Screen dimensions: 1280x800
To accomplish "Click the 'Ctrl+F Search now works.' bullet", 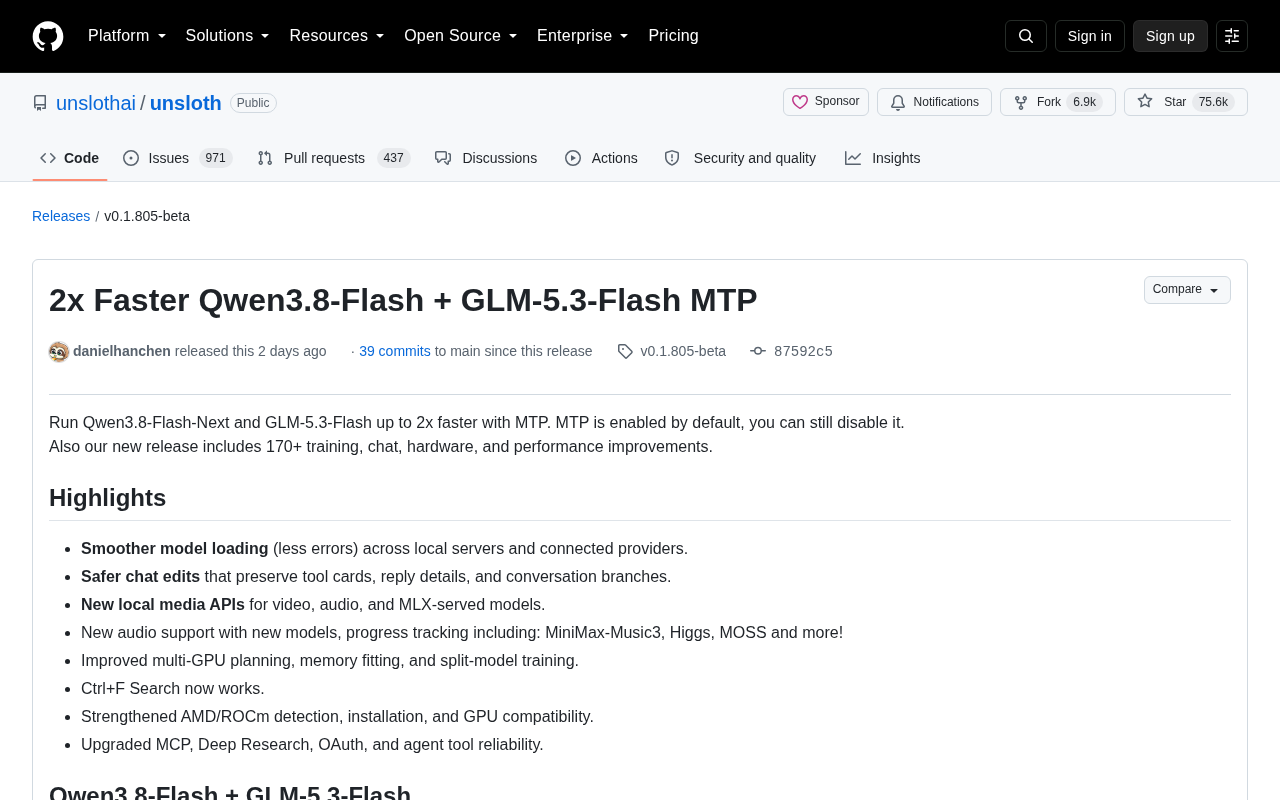I will [173, 688].
